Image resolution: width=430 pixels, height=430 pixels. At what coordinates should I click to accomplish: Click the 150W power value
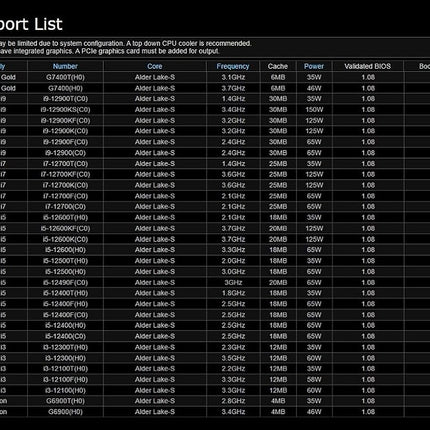pos(314,110)
